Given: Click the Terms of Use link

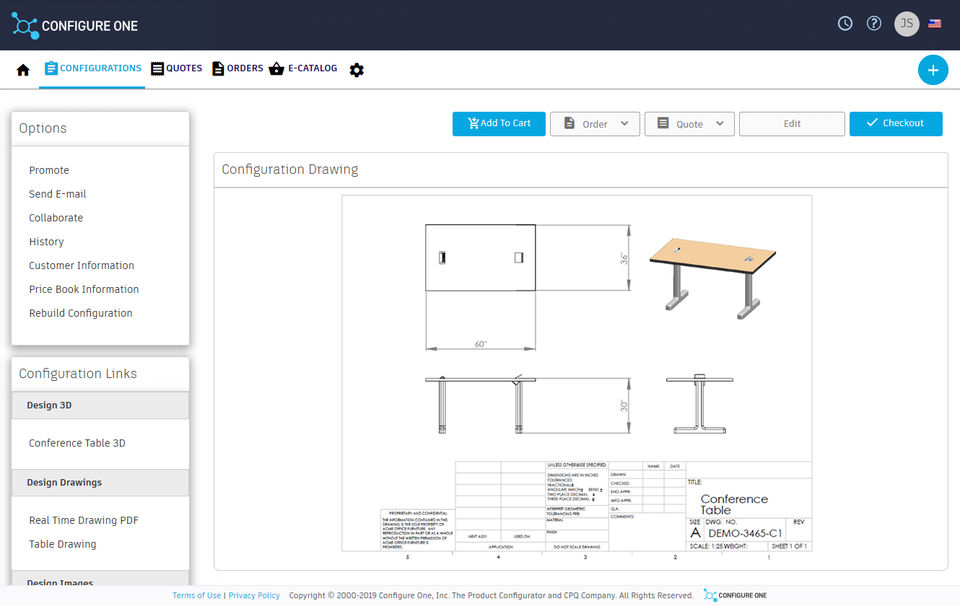Looking at the screenshot, I should [197, 595].
